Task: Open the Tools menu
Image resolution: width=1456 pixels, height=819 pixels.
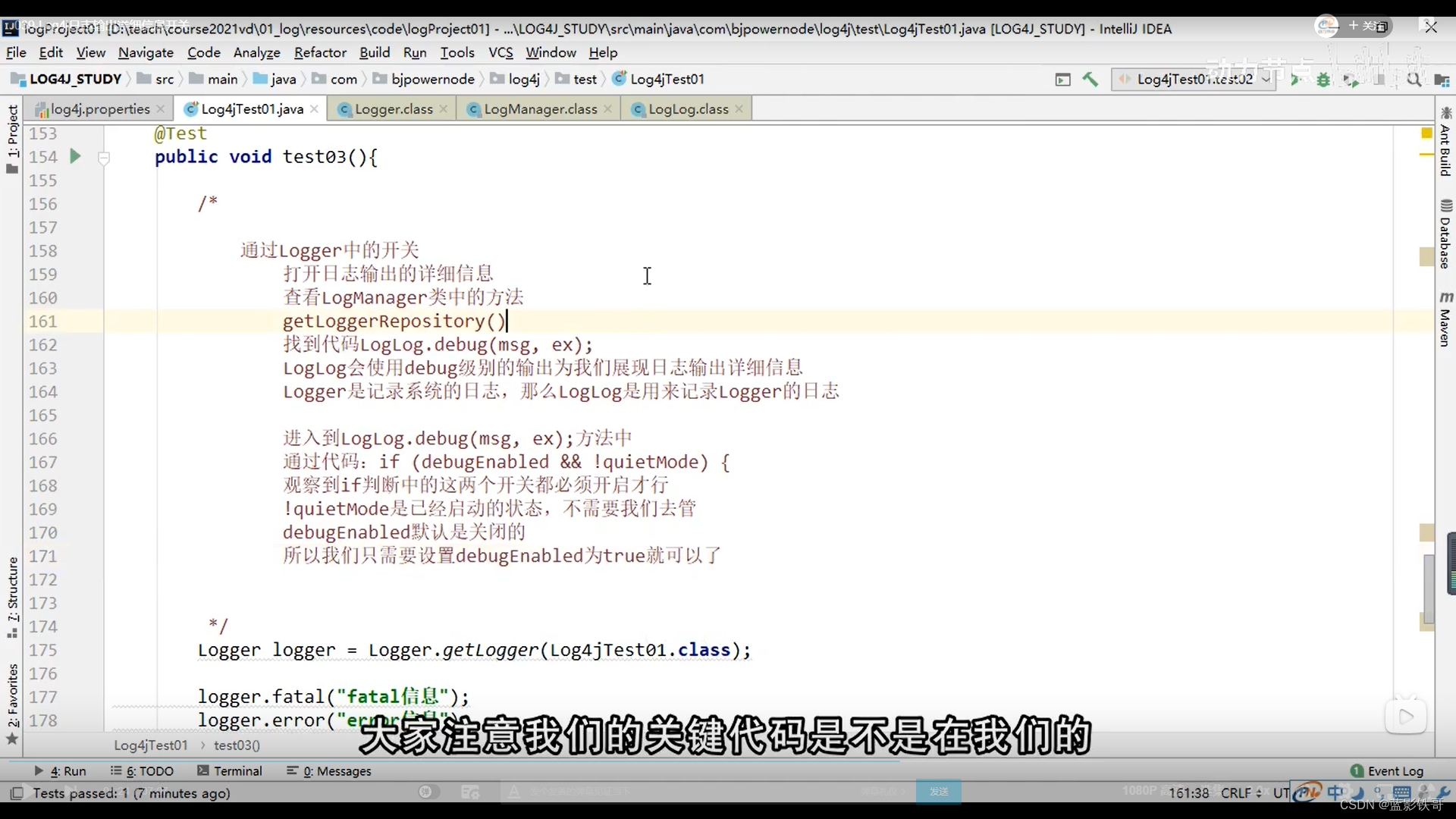Action: pos(457,52)
